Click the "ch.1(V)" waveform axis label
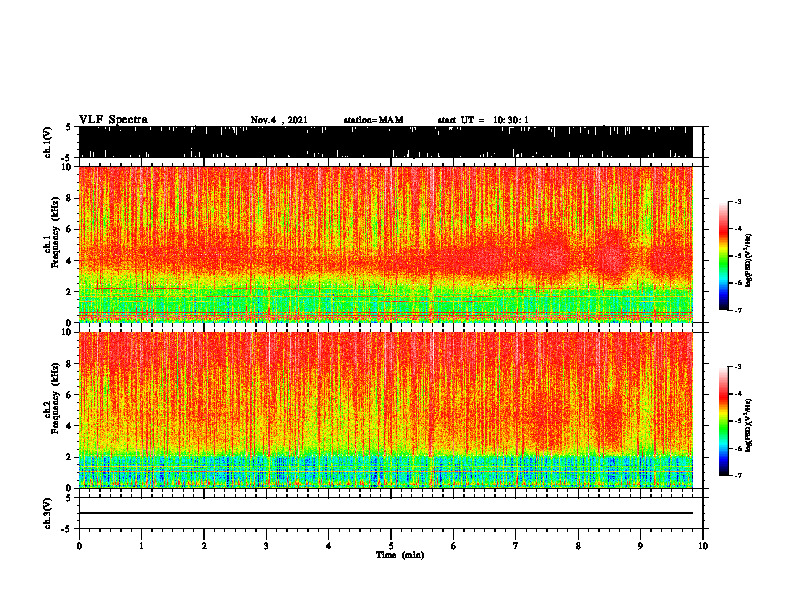This screenshot has height=612, width=792. coord(48,142)
